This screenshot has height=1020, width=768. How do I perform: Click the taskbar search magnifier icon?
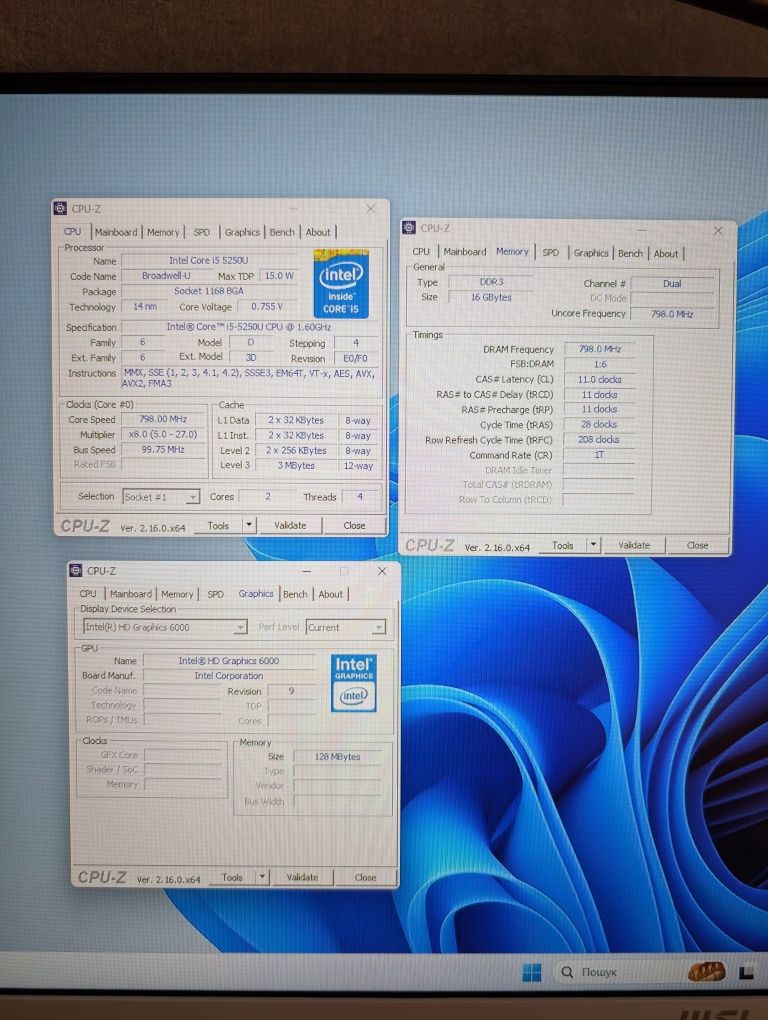coord(567,972)
